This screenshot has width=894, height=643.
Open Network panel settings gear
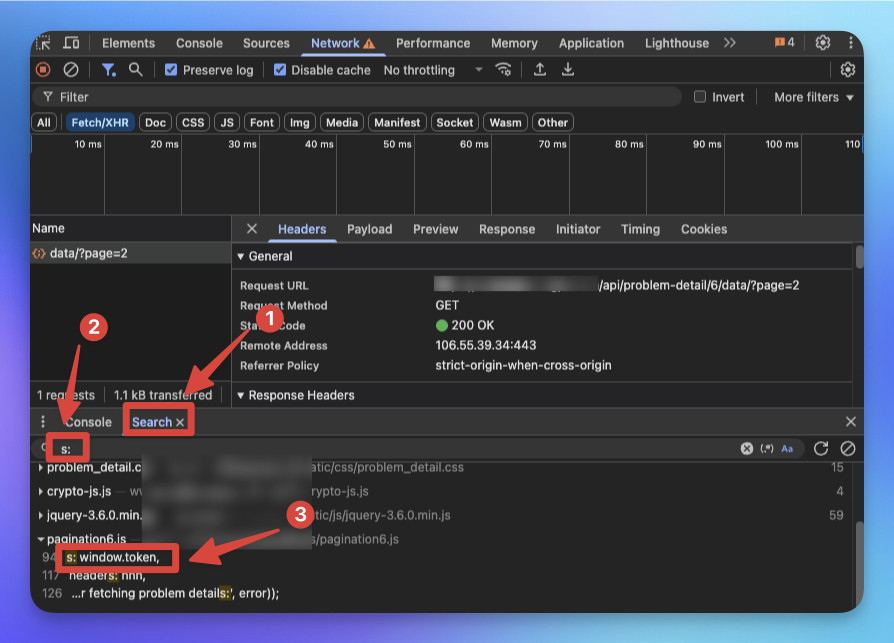[847, 70]
